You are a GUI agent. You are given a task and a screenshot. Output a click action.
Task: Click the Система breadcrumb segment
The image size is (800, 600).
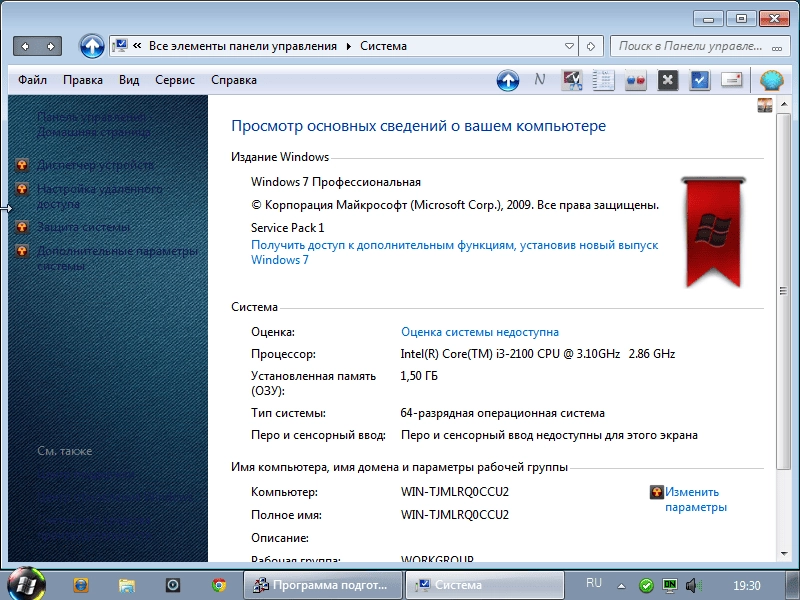(x=383, y=46)
